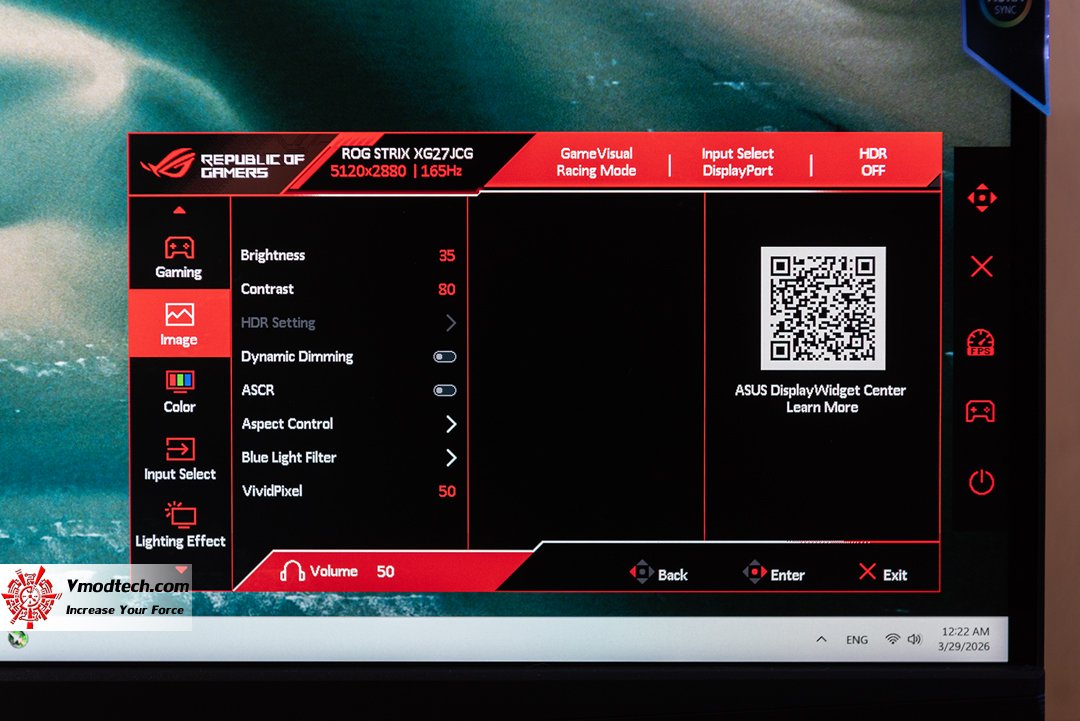Click the Back navigation button
Viewport: 1080px width, 721px height.
(x=658, y=574)
